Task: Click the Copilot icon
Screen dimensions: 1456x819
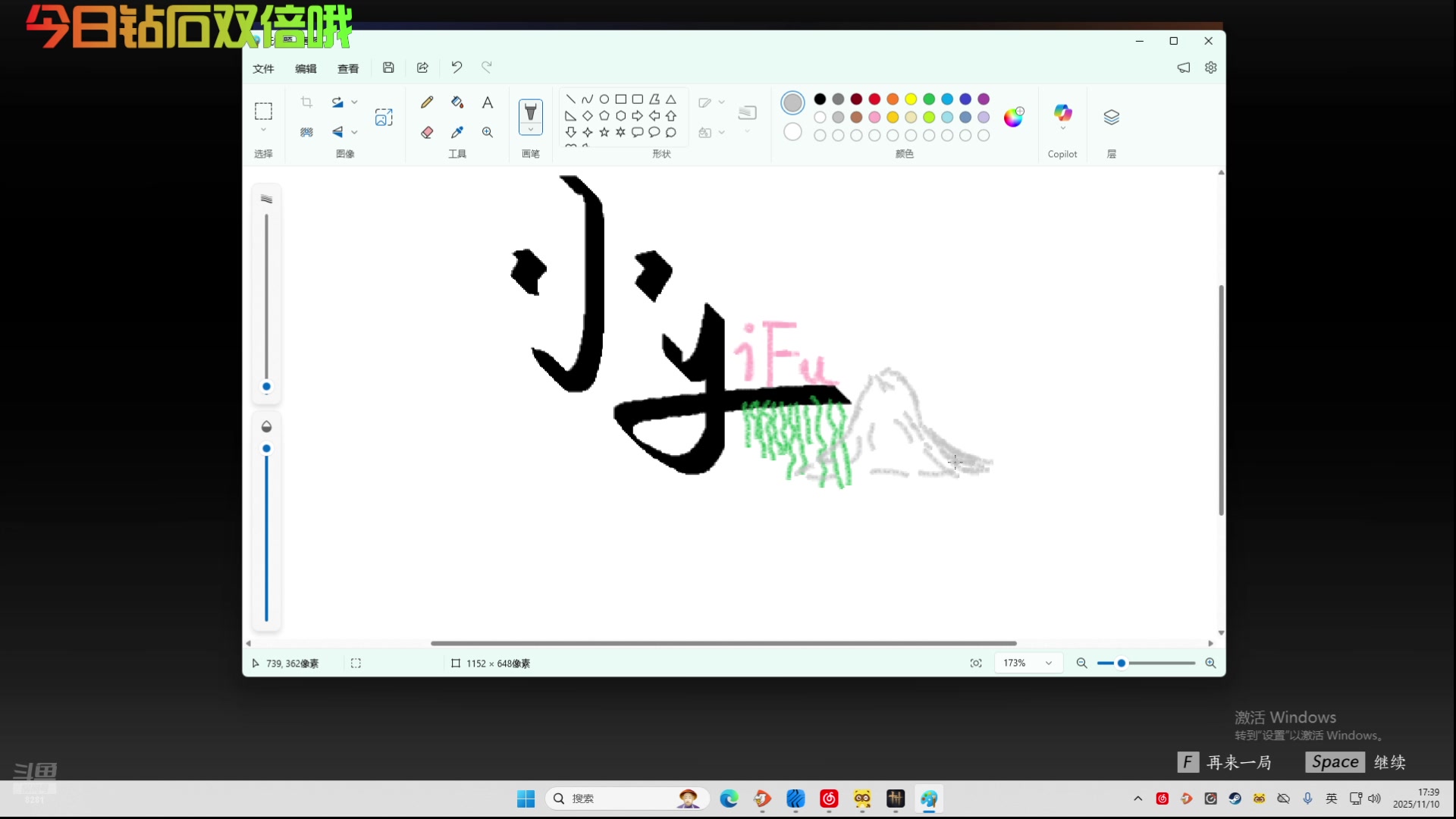Action: [1062, 114]
